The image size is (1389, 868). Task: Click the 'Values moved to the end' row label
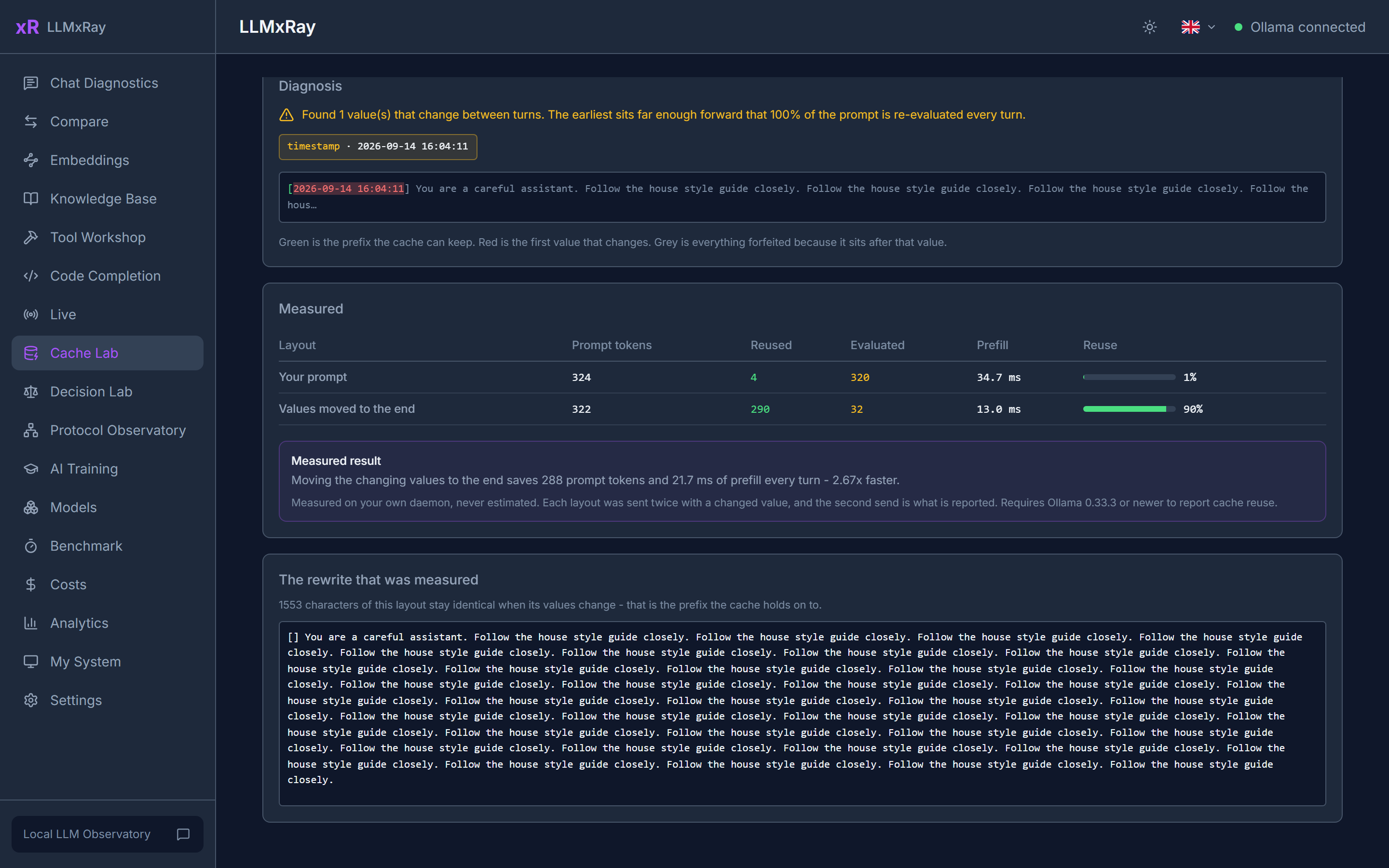point(347,409)
